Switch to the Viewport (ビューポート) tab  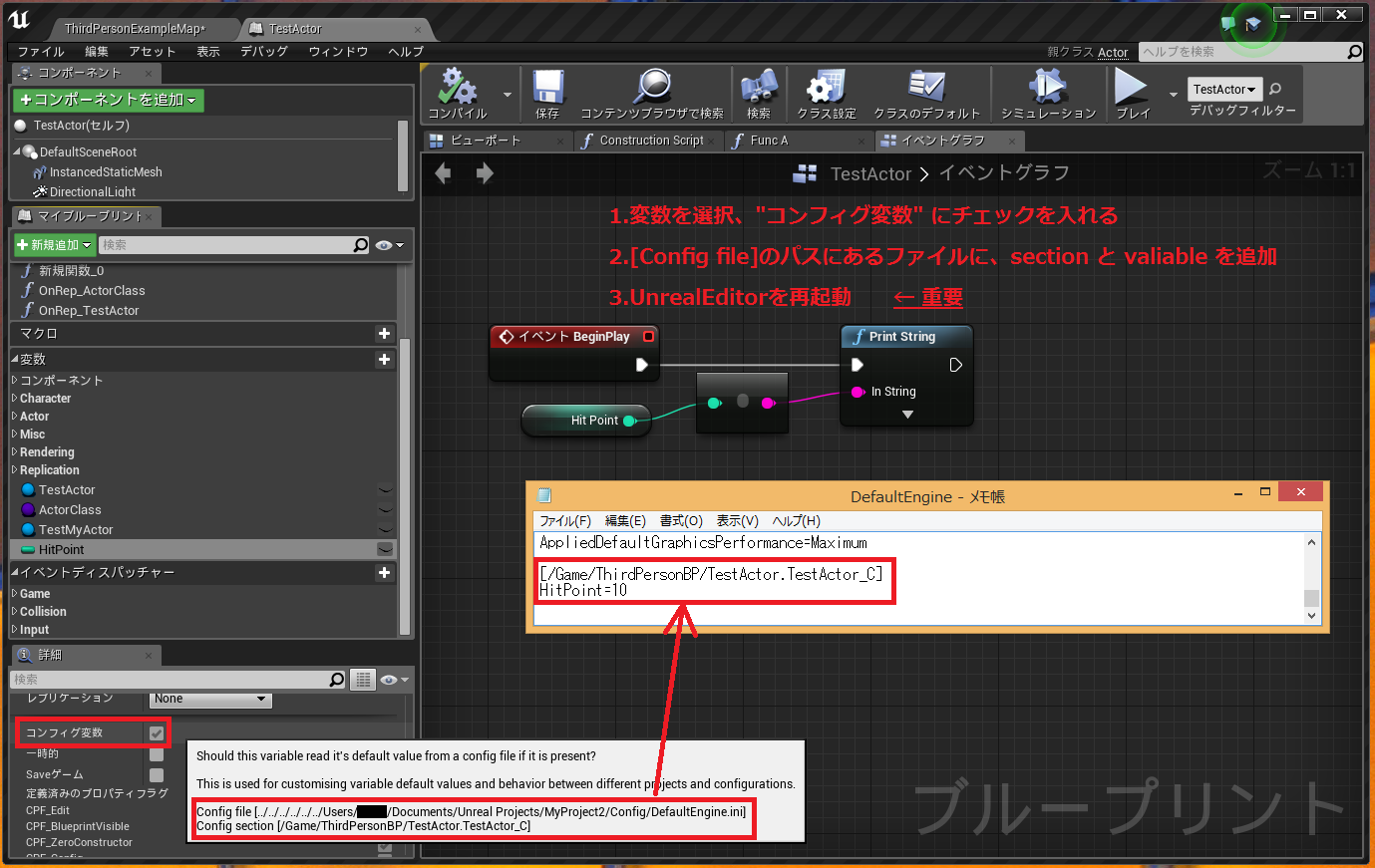coord(486,141)
